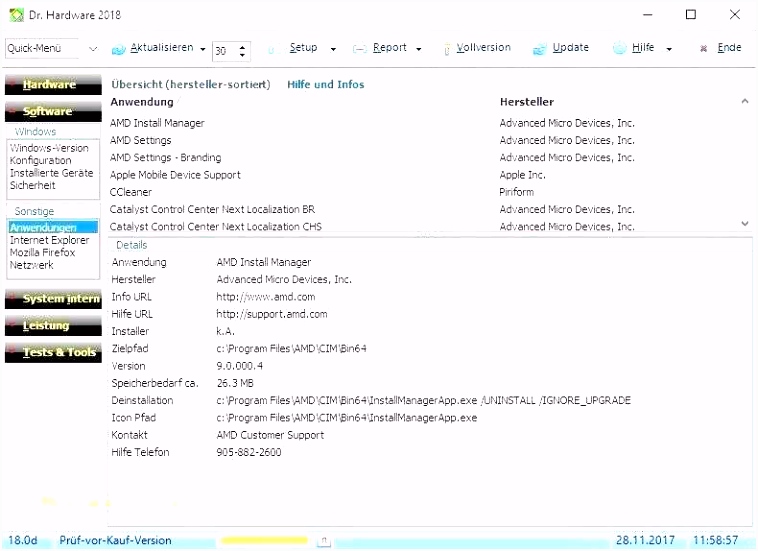
Task: Click date 28.11.2017 in status bar
Action: point(645,540)
